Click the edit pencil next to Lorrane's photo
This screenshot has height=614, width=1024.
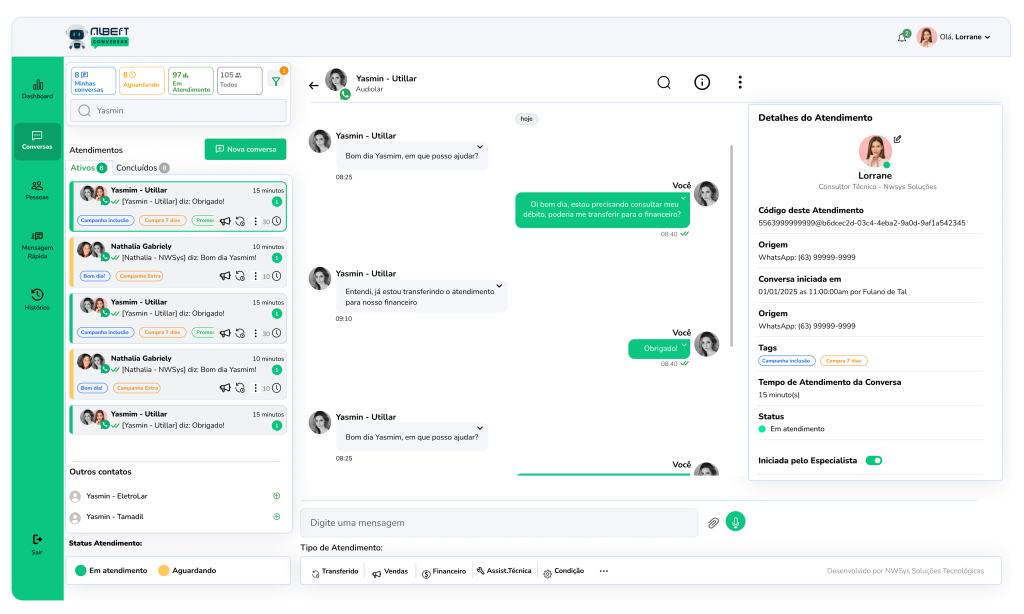pyautogui.click(x=897, y=139)
